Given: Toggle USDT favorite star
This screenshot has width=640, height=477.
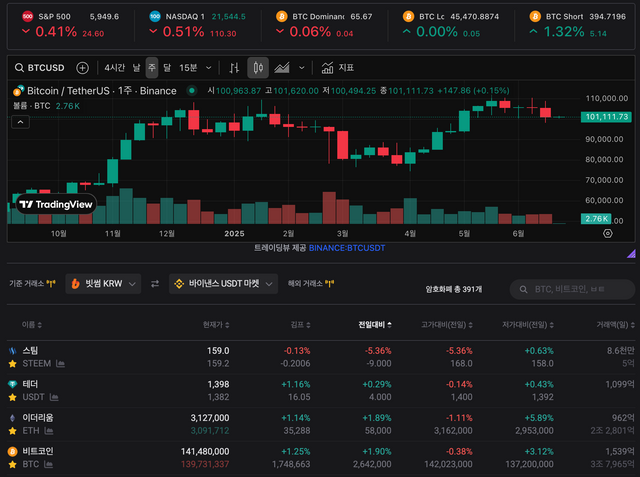Looking at the screenshot, I should pyautogui.click(x=13, y=397).
